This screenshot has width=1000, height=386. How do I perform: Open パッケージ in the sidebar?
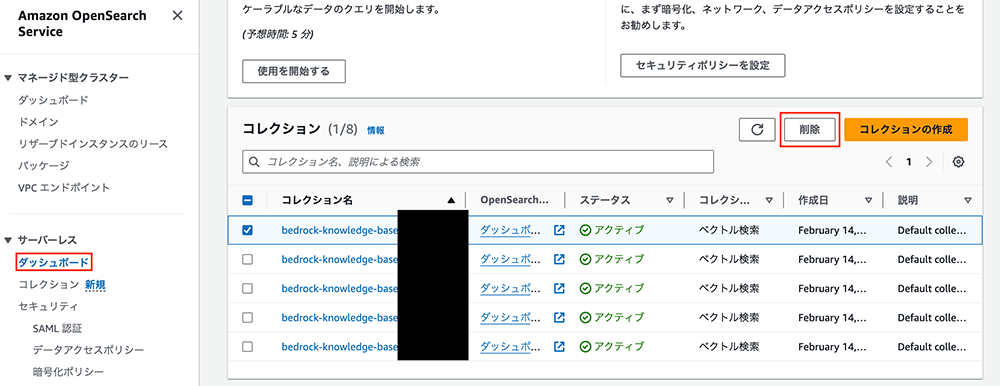tap(43, 165)
